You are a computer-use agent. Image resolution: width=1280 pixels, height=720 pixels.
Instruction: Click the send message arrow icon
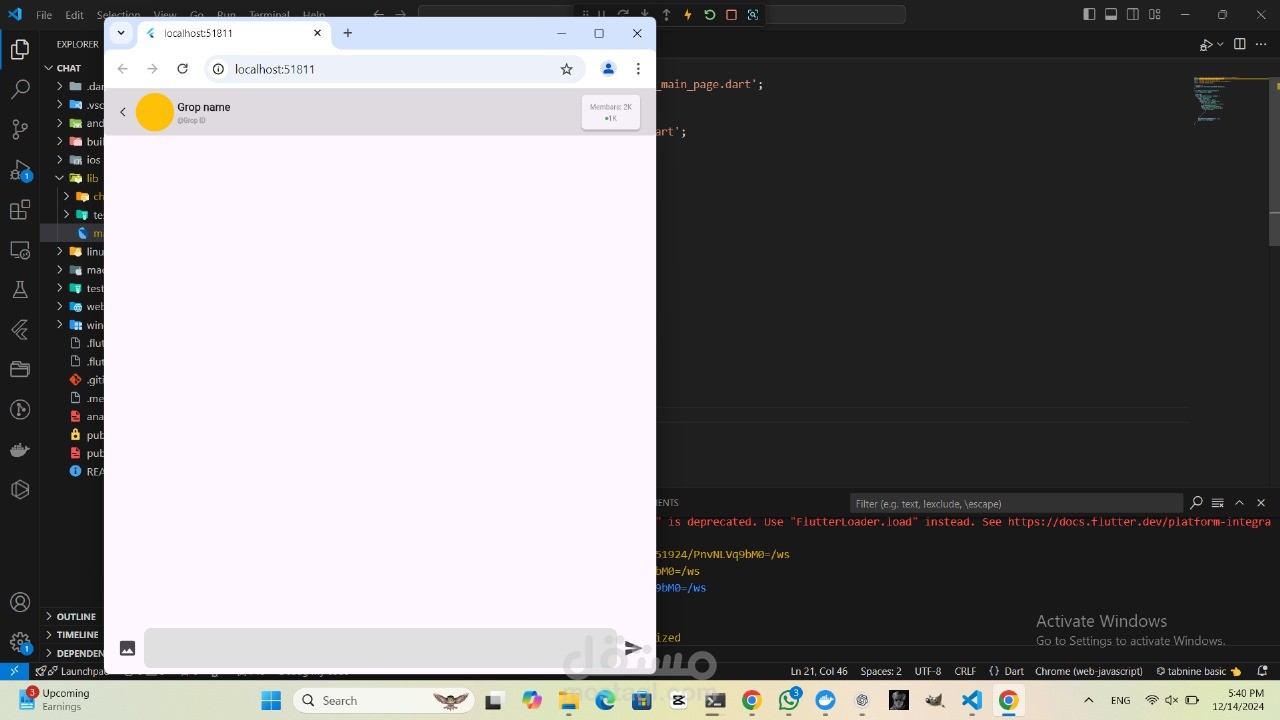tap(633, 648)
